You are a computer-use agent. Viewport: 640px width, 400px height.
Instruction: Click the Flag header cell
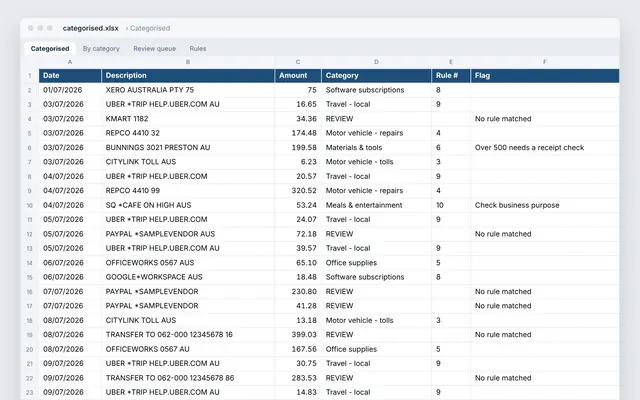pos(545,76)
